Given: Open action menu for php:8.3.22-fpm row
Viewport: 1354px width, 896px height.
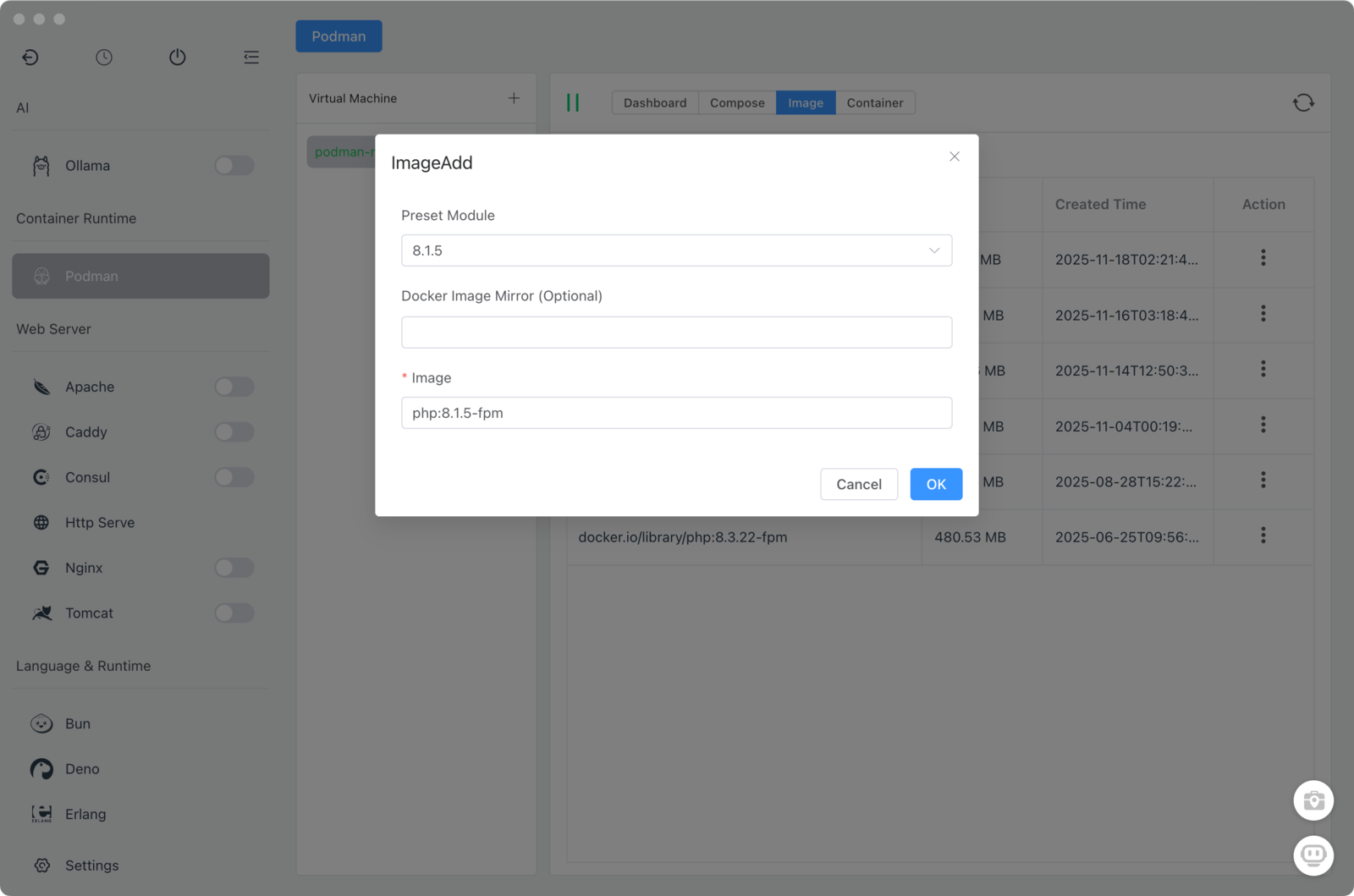Looking at the screenshot, I should pos(1263,536).
